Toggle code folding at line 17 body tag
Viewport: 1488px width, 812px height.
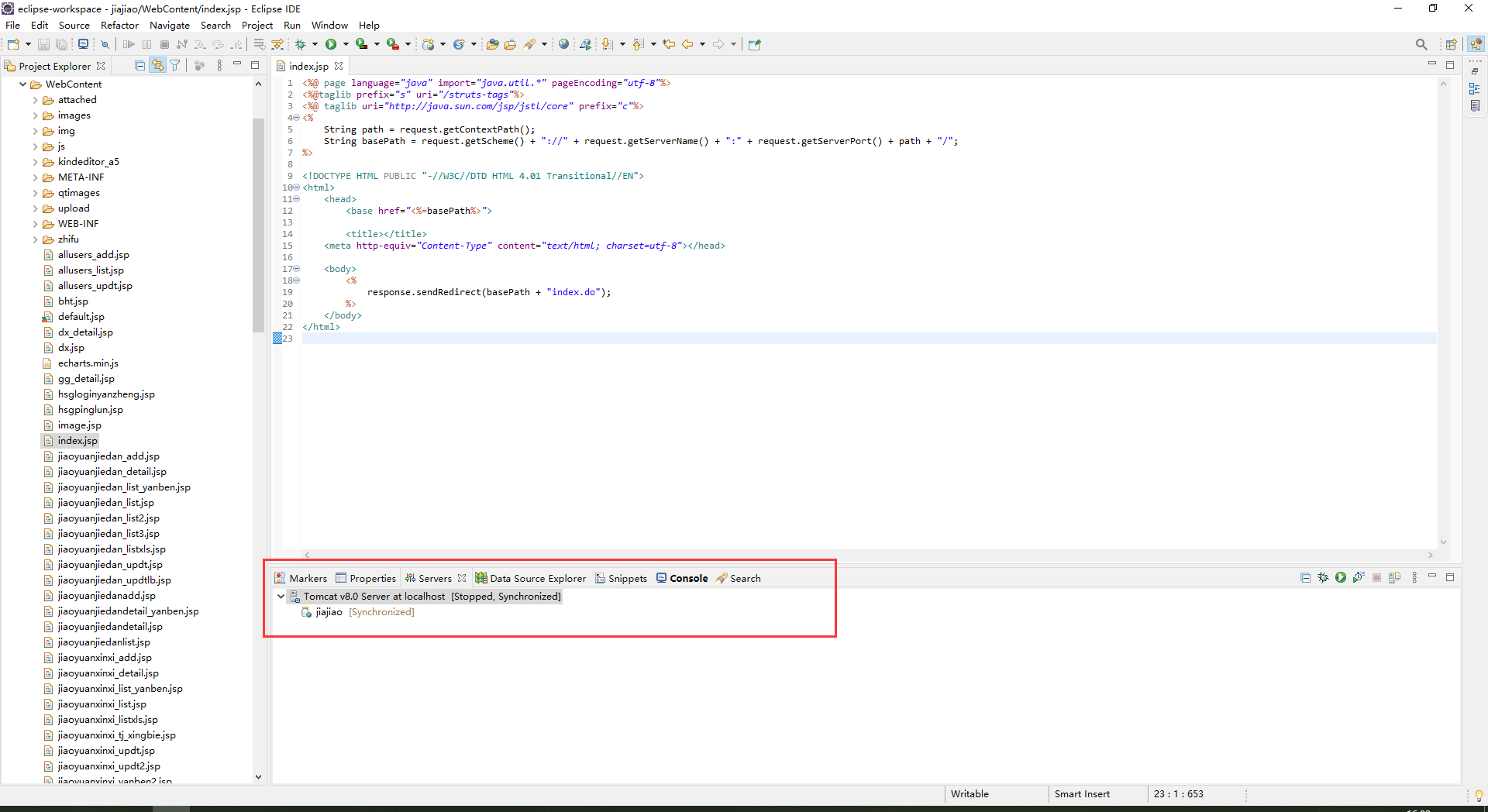point(297,269)
